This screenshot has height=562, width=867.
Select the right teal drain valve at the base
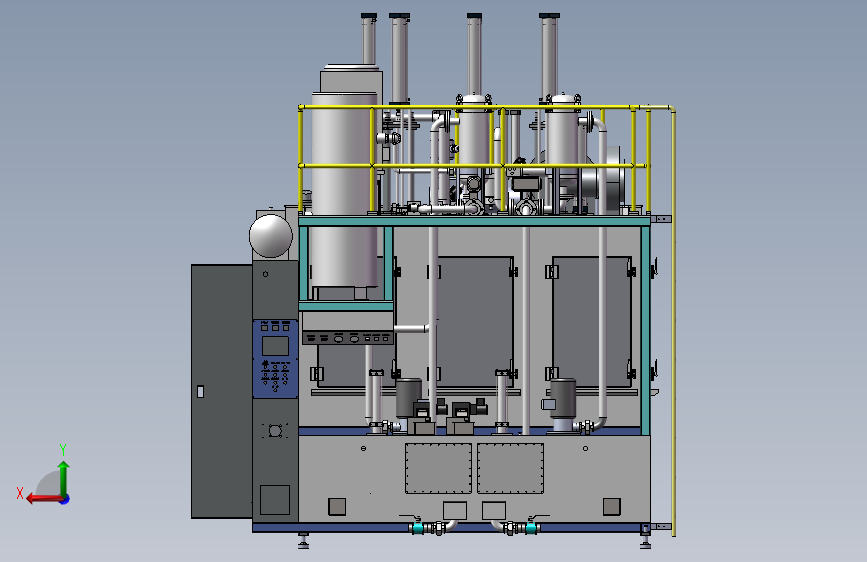531,527
